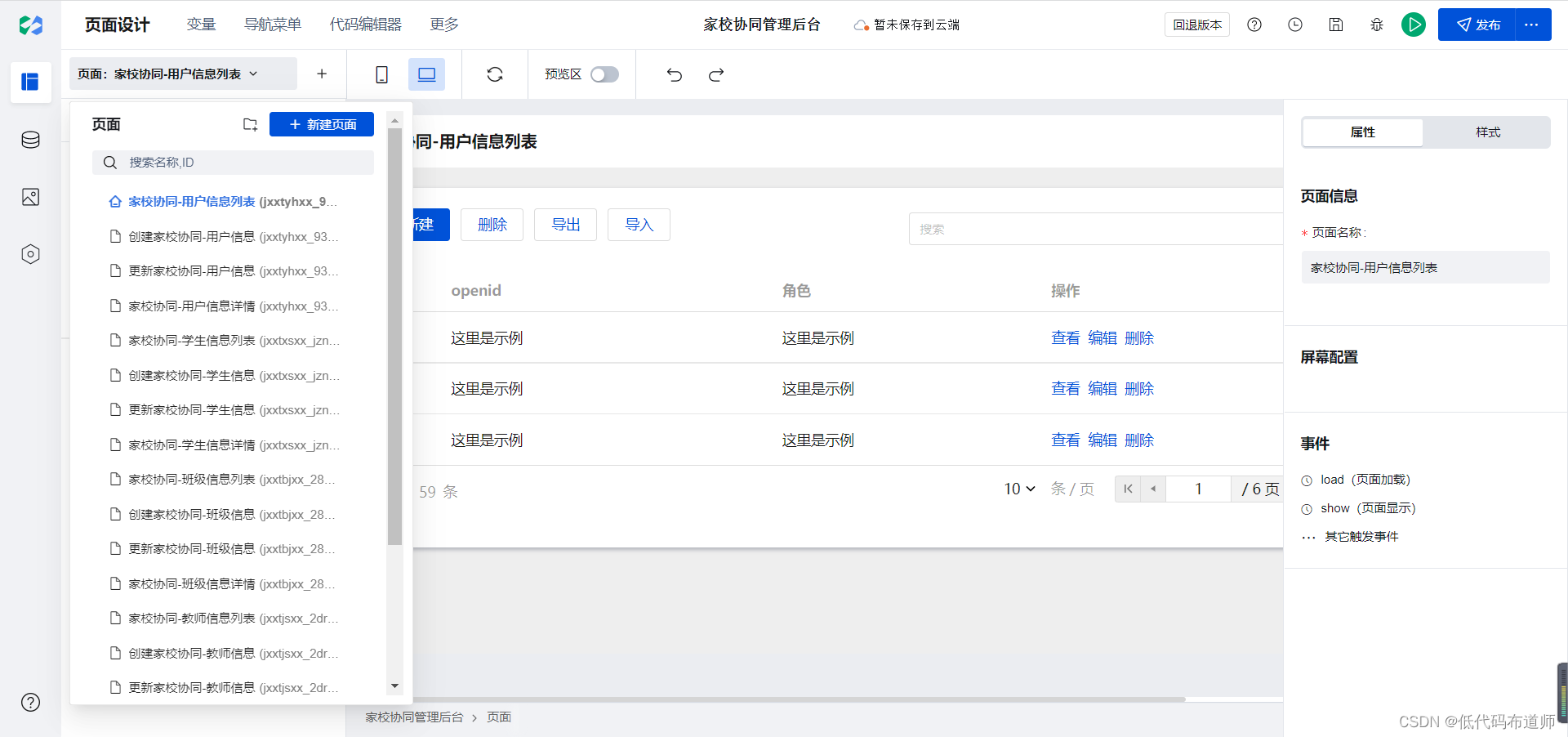Screen dimensions: 1568x737
Task: Click the page panel vertical scrollbar
Action: tap(394, 335)
